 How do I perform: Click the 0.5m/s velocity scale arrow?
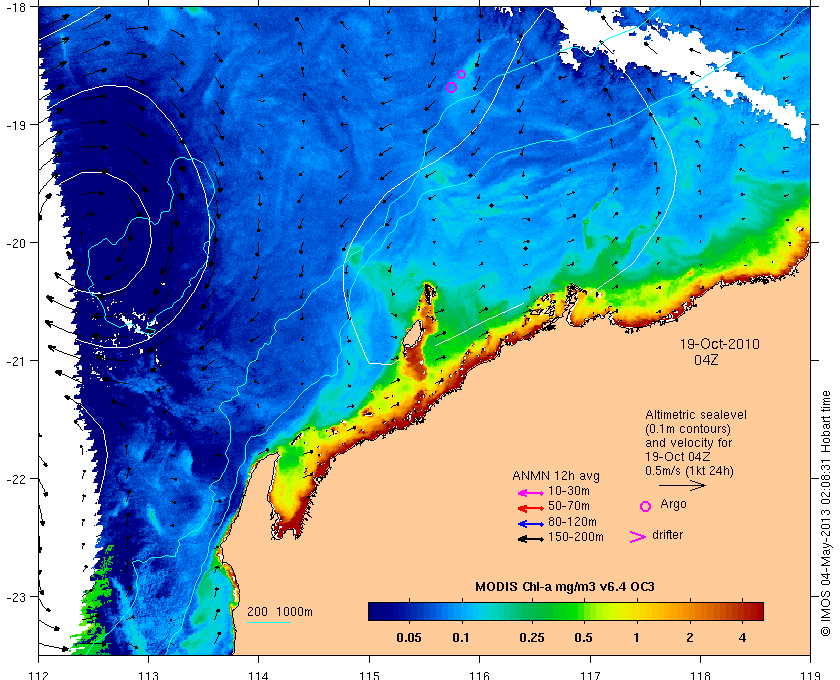[x=682, y=486]
